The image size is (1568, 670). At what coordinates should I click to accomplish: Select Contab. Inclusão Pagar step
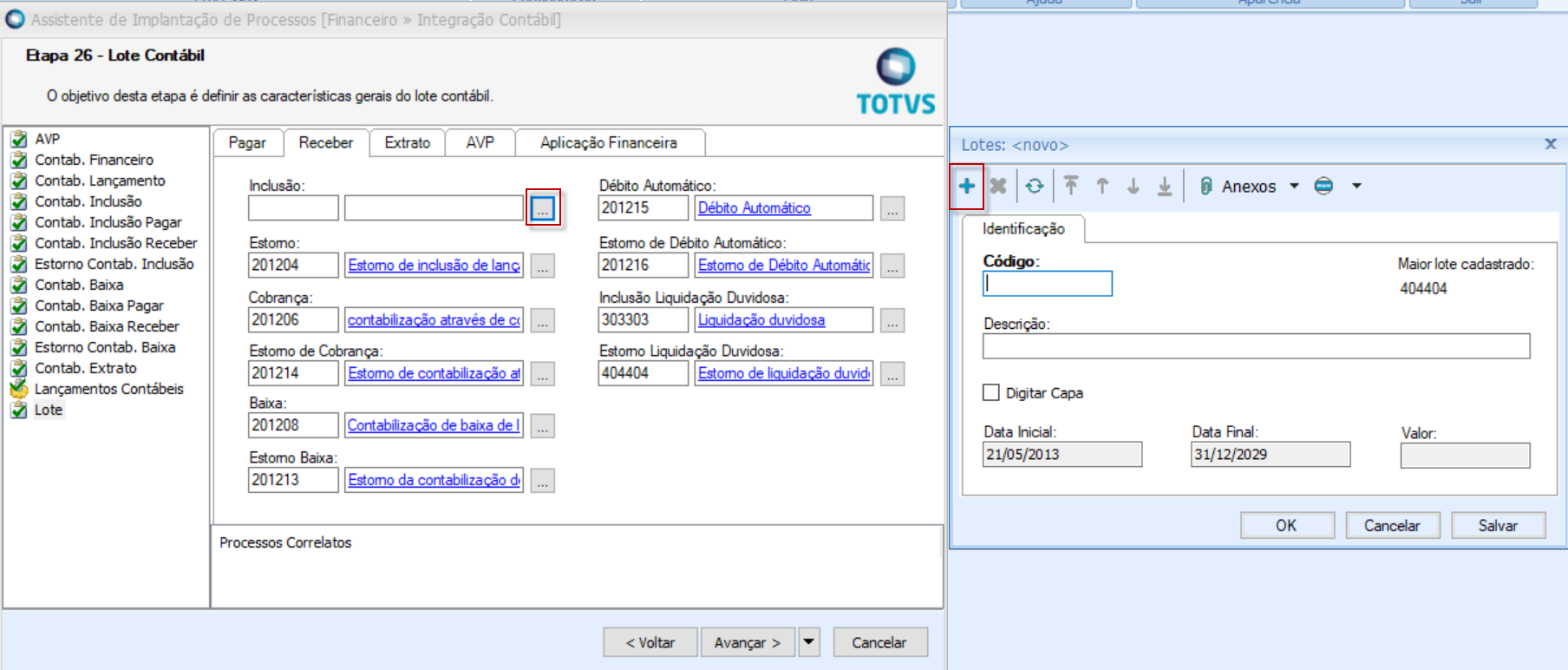[x=108, y=222]
